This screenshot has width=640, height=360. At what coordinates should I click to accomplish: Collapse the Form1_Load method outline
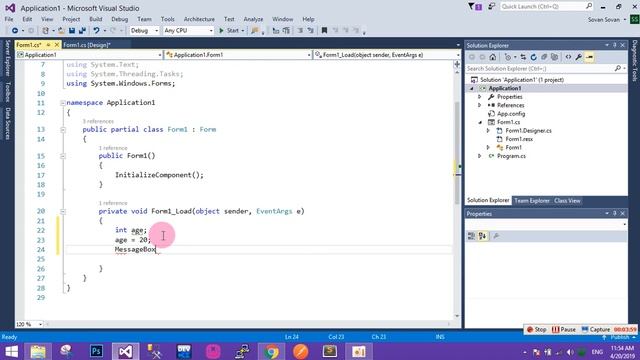tap(63, 211)
